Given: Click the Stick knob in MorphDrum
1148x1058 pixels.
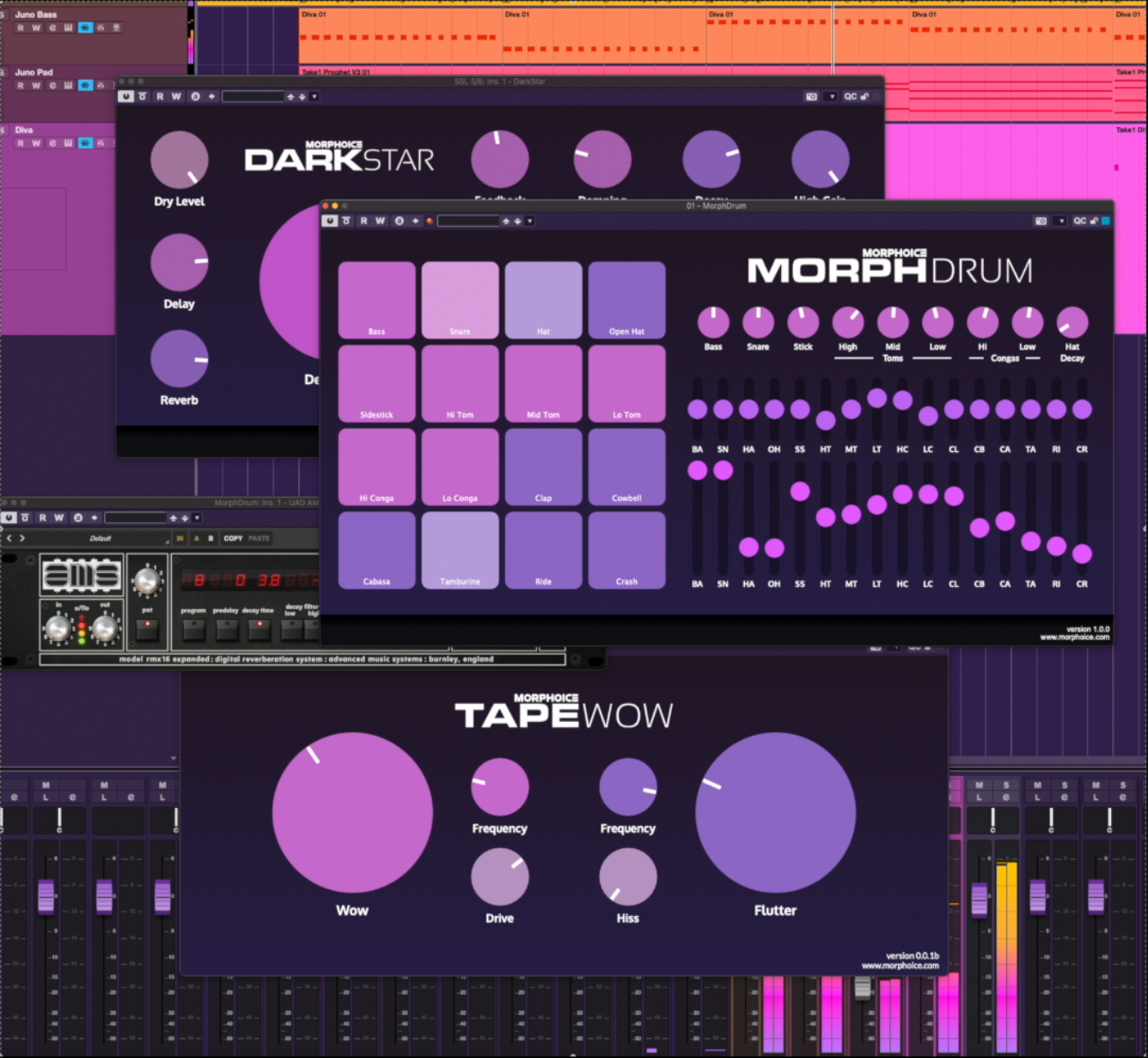Looking at the screenshot, I should point(803,322).
